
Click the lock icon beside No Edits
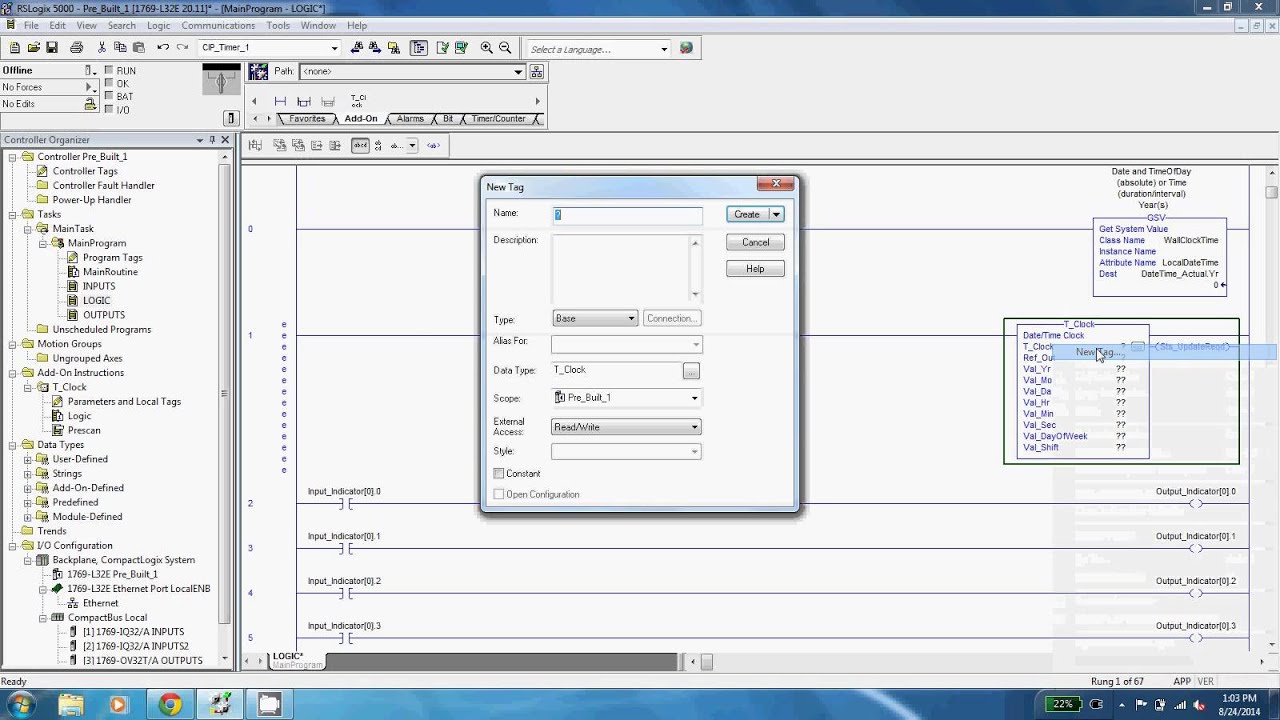(90, 103)
